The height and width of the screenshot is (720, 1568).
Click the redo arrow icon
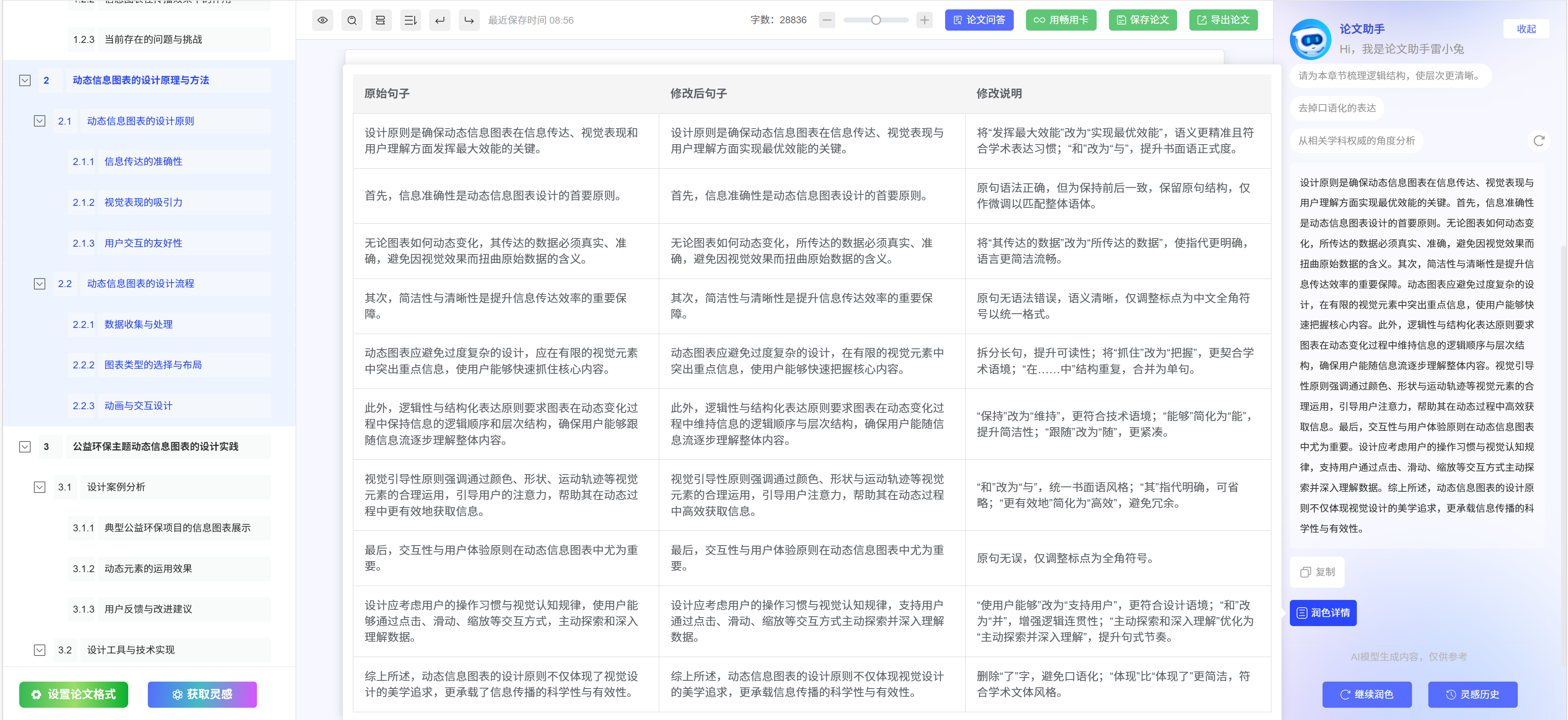(x=469, y=20)
